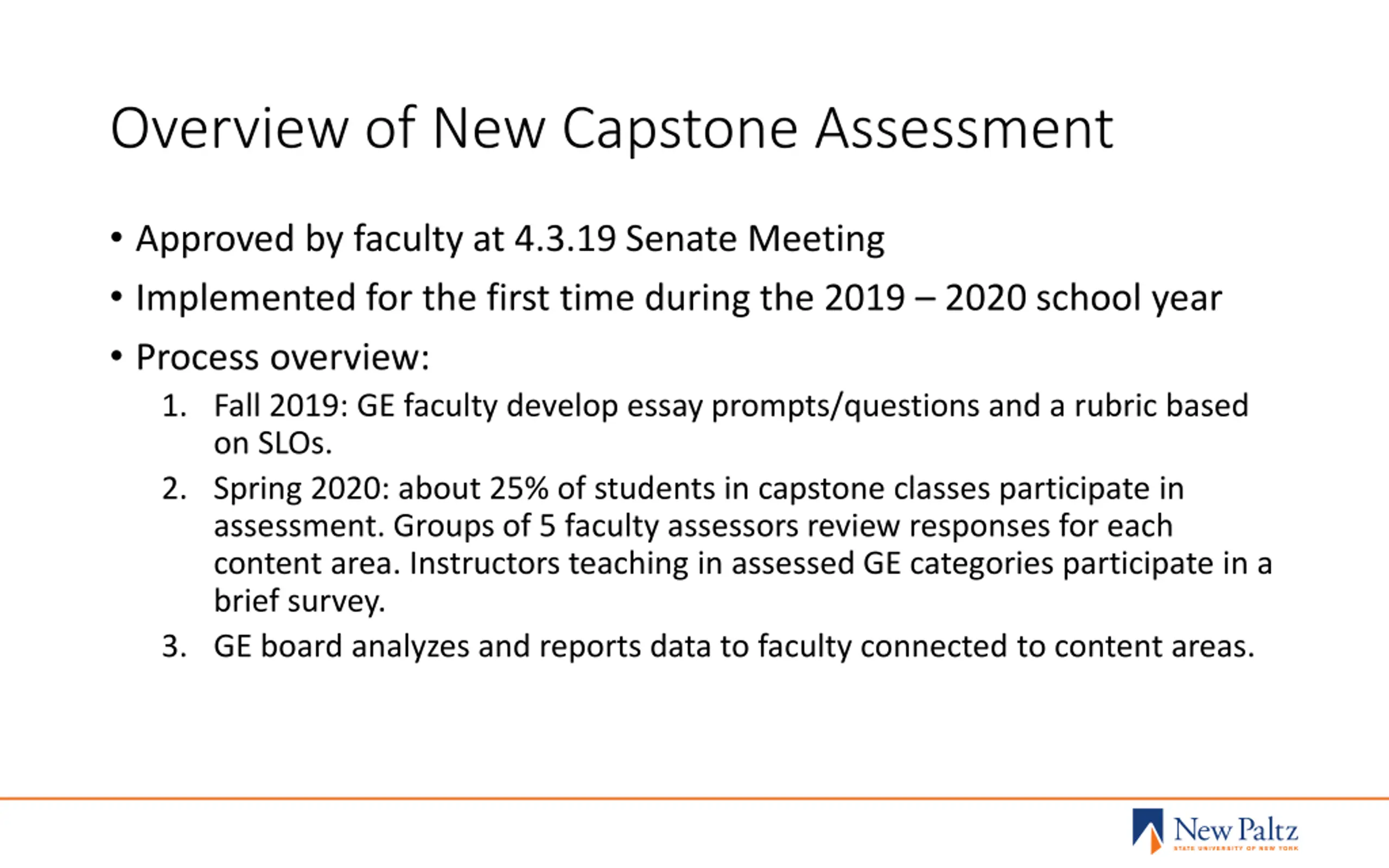Image resolution: width=1389 pixels, height=868 pixels.
Task: Click the number 2. list marker
Action: click(175, 489)
